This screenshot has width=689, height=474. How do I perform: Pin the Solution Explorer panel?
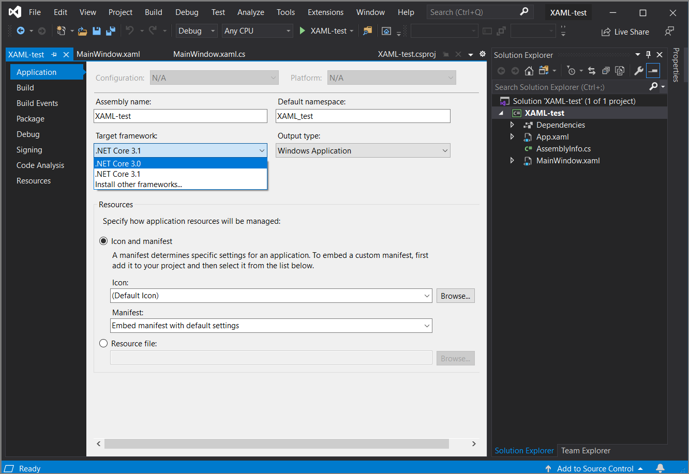[x=648, y=54]
